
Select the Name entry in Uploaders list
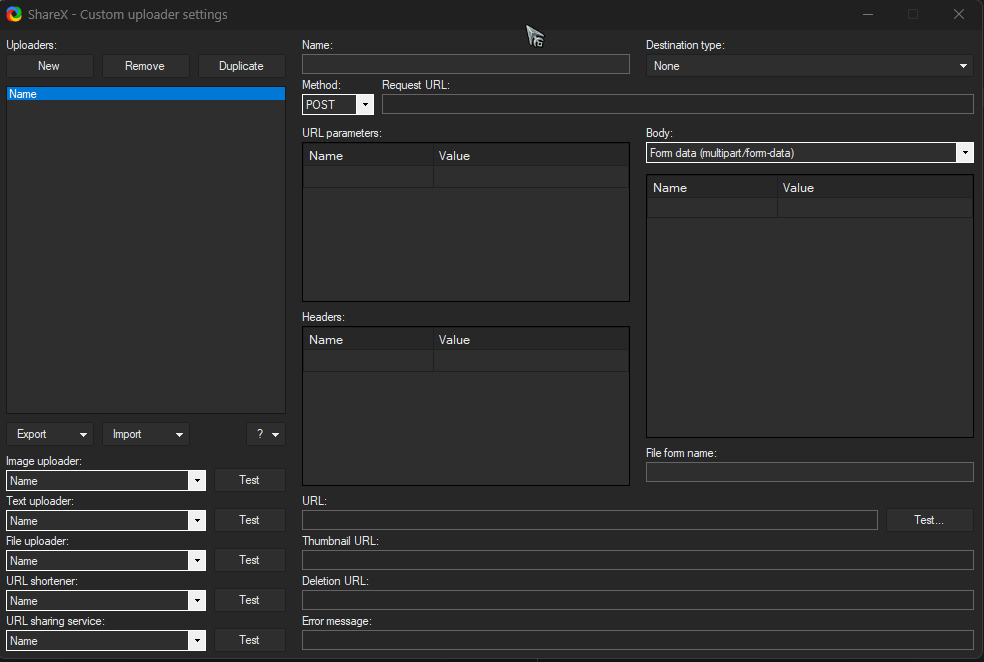point(145,94)
